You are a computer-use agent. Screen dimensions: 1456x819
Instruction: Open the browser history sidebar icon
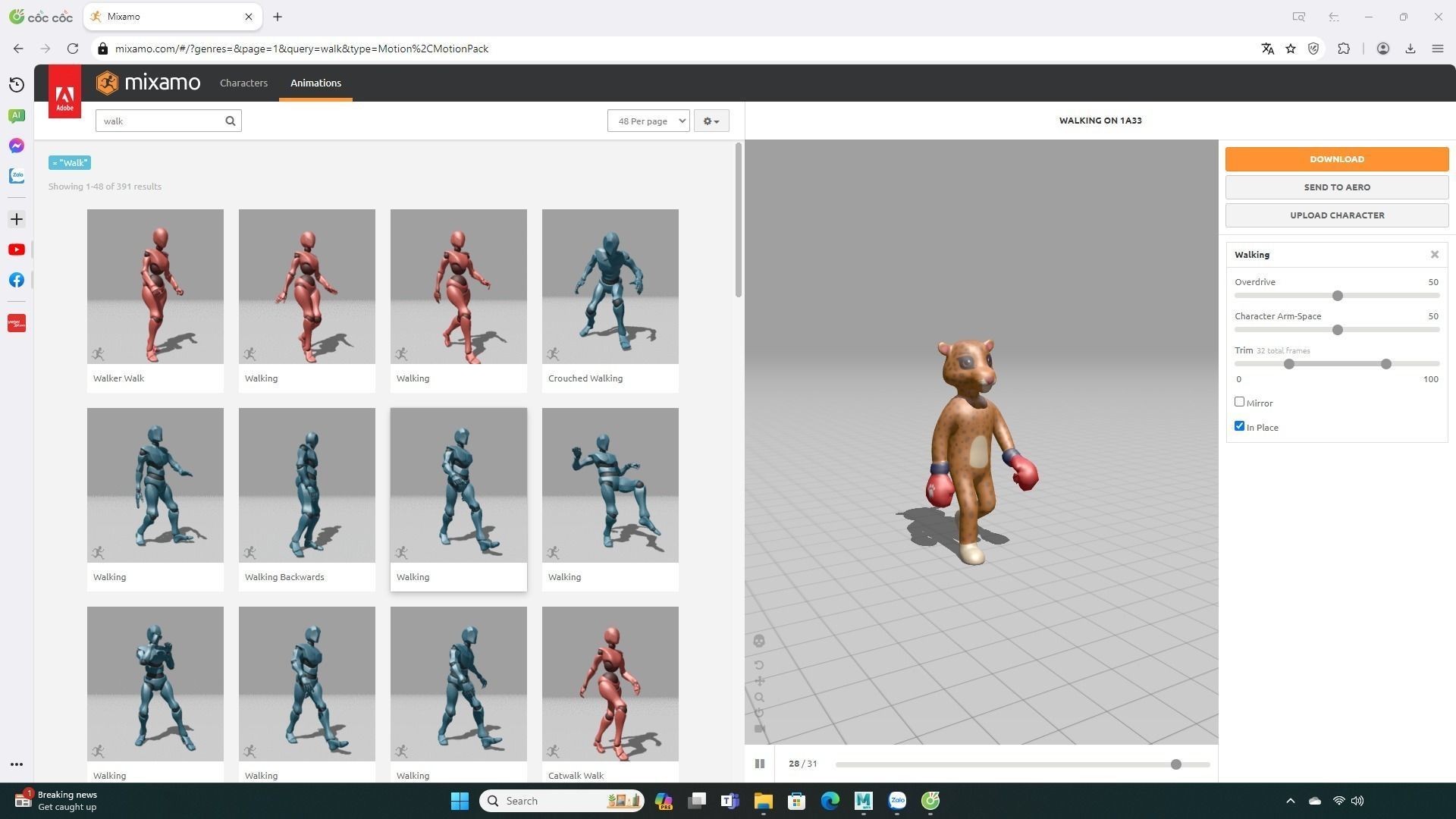17,85
